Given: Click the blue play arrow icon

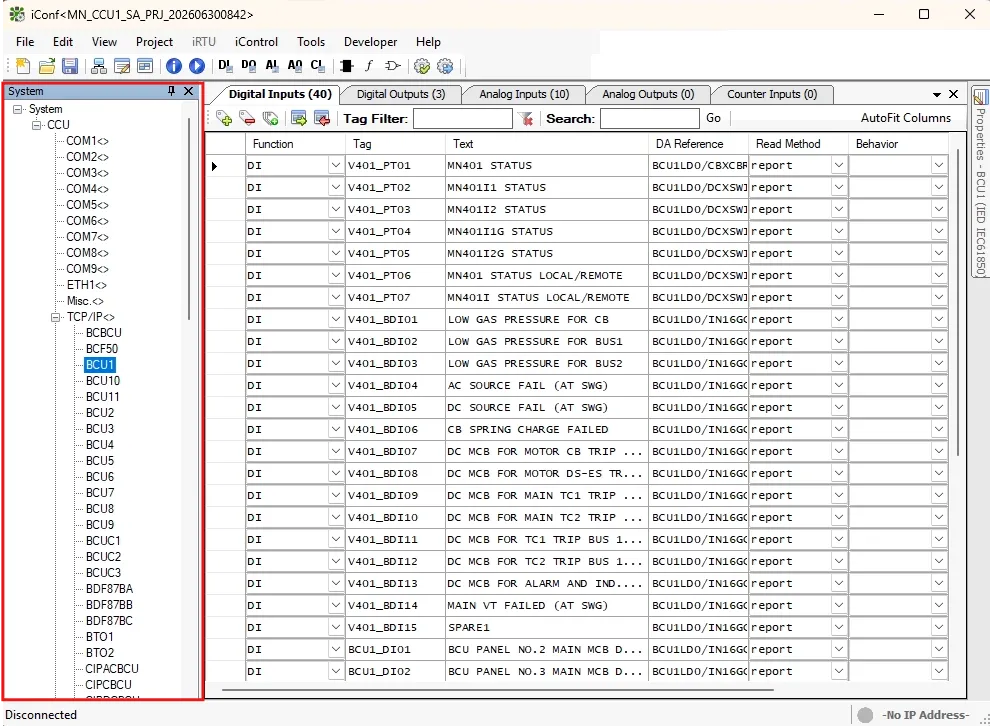Looking at the screenshot, I should (x=197, y=66).
